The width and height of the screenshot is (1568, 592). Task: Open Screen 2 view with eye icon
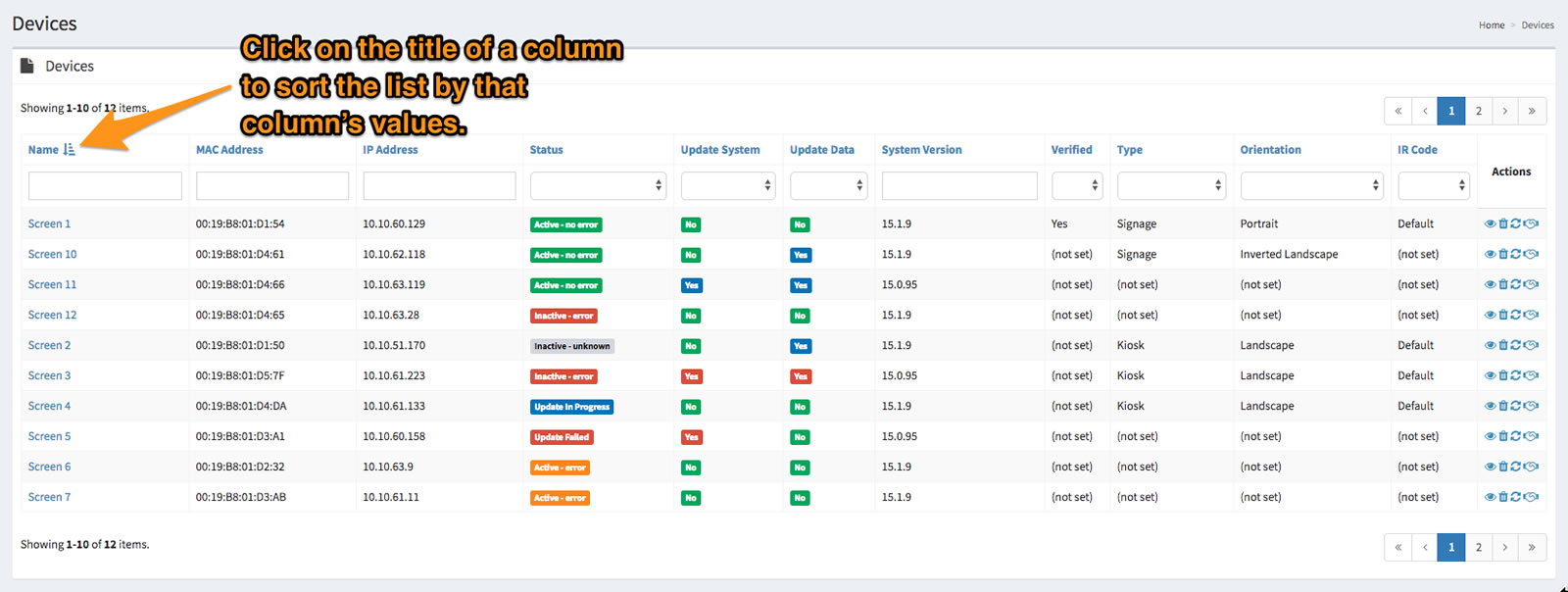[x=1490, y=346]
